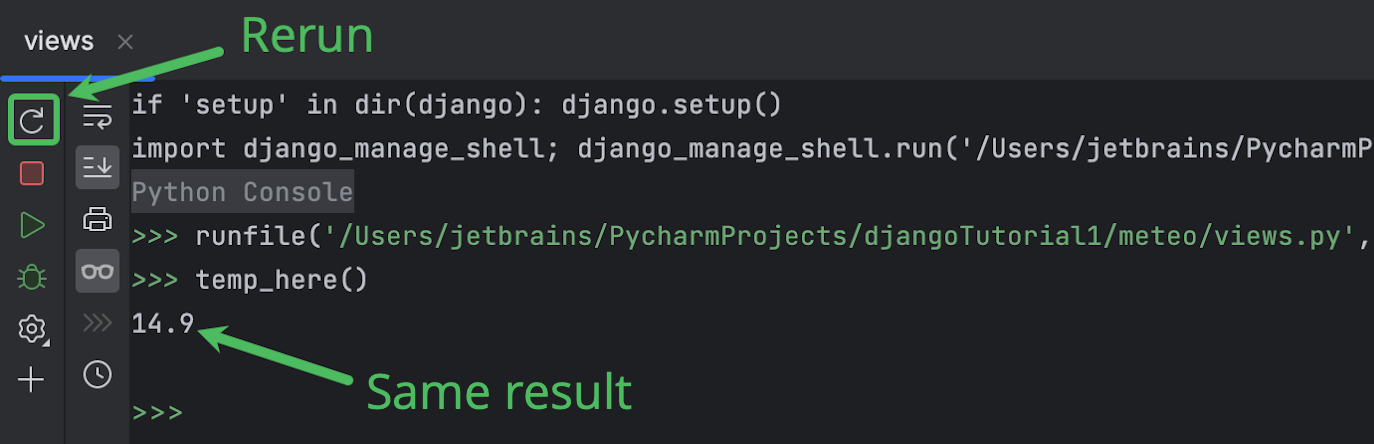Click the temp_here() command line

tap(282, 280)
